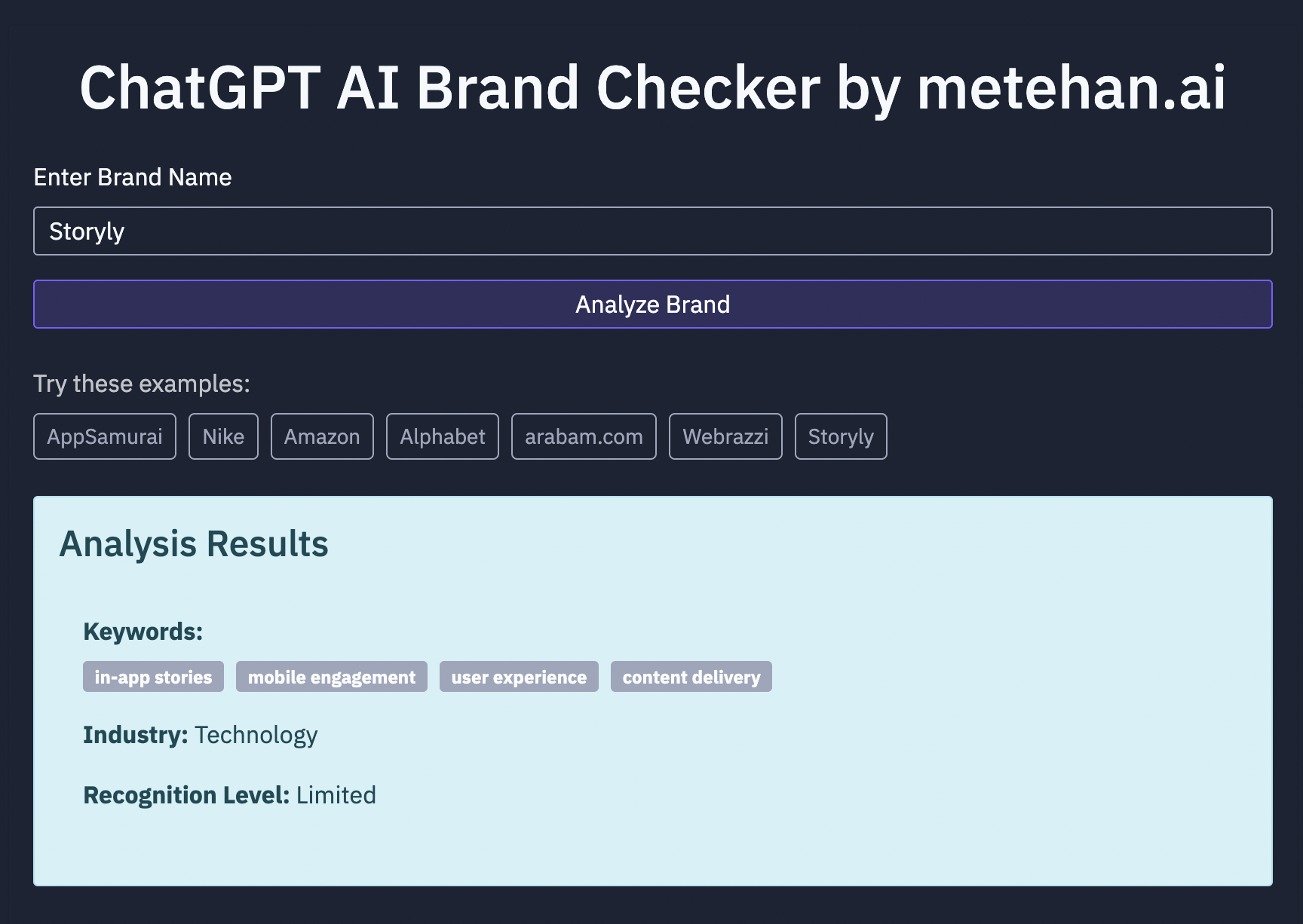Select the AppSamurai example chip
This screenshot has width=1303, height=924.
[105, 436]
